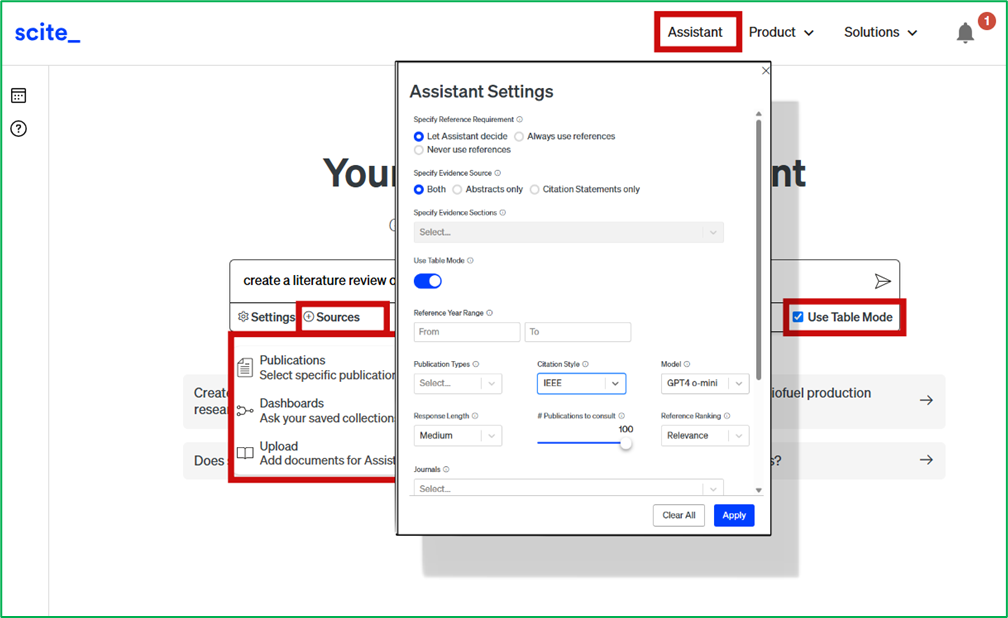
Task: Toggle the Use Table Mode switch
Action: pyautogui.click(x=428, y=281)
